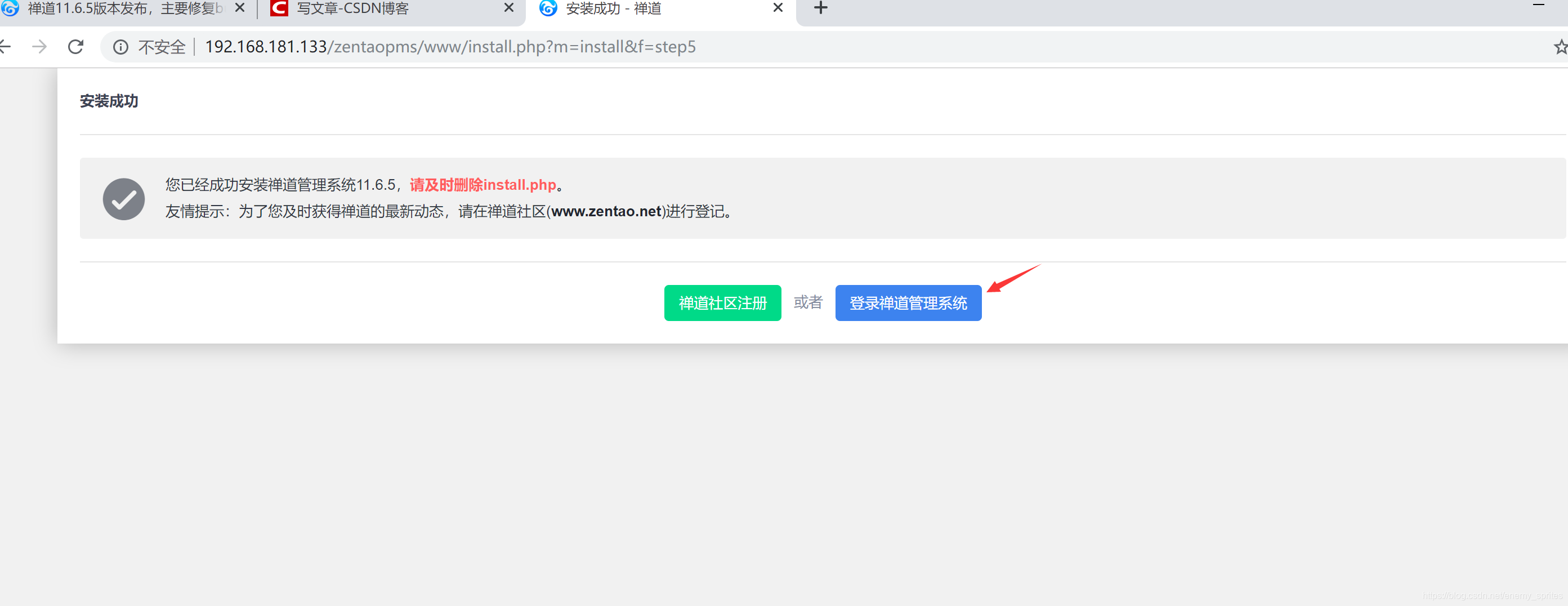Screen dimensions: 1568x606
Task: Open site info via the 不安全 icon
Action: 120,47
